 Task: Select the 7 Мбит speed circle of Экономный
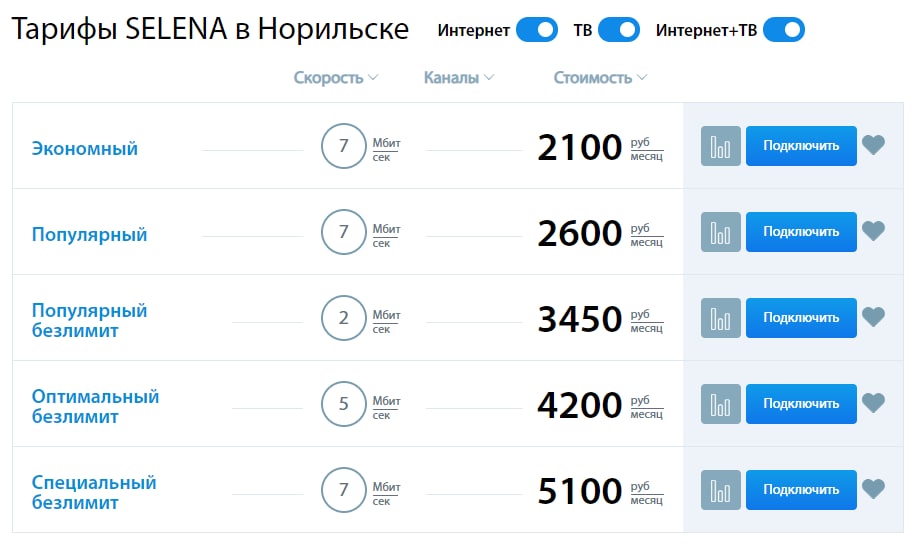pyautogui.click(x=344, y=146)
